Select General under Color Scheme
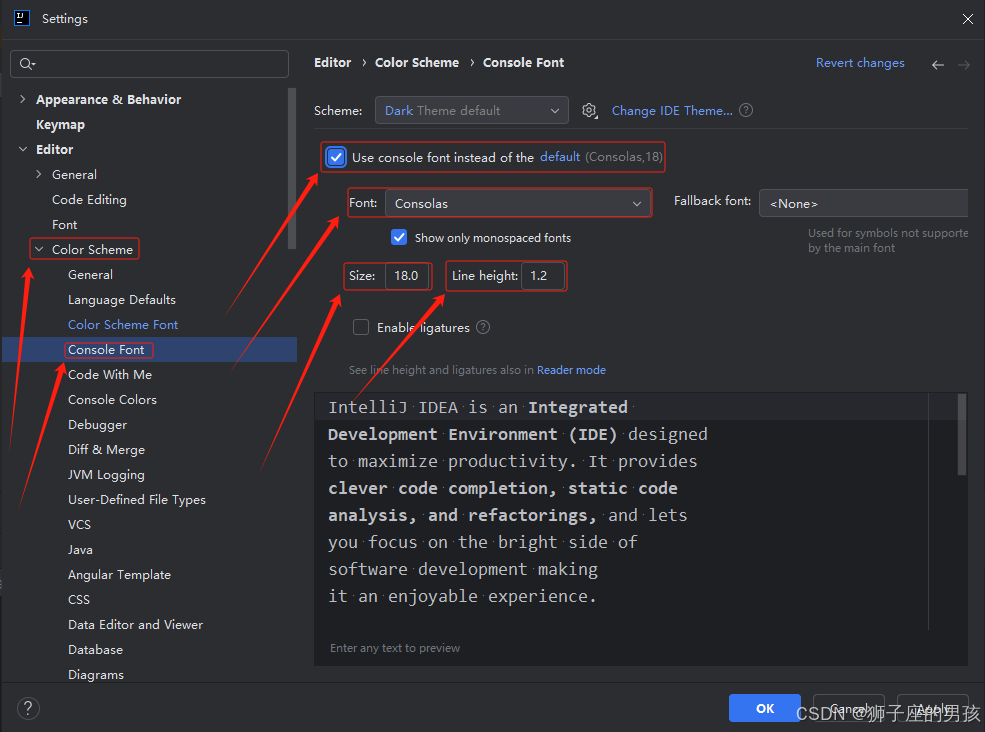985x732 pixels. [90, 275]
